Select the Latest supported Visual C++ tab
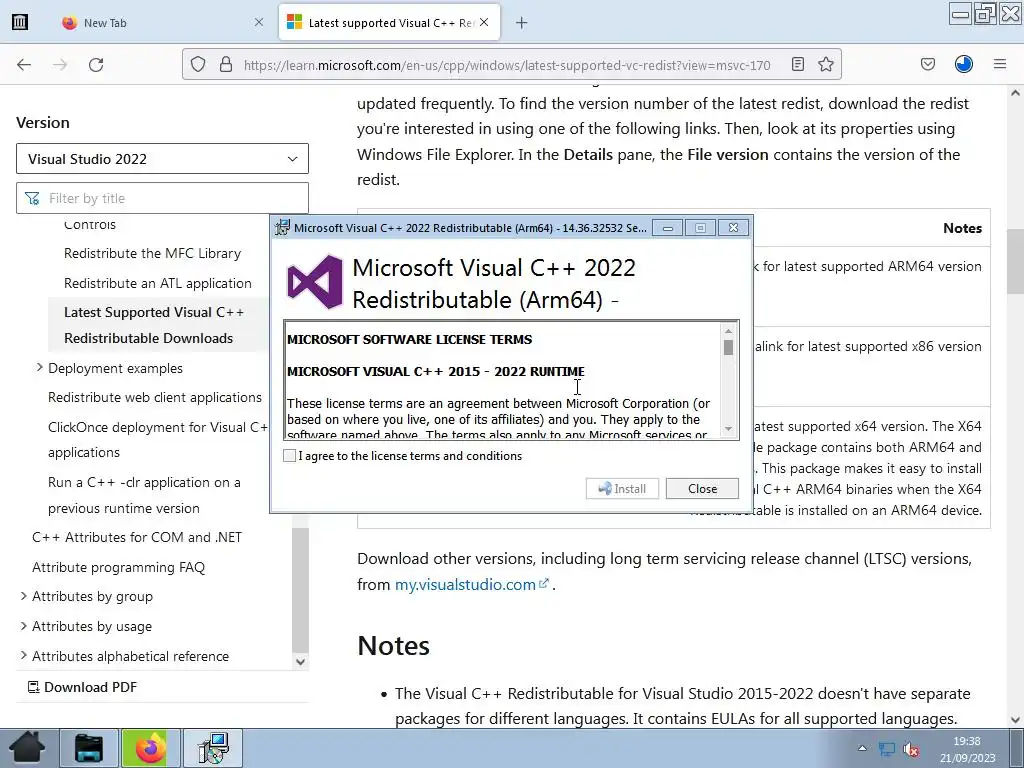The height and width of the screenshot is (768, 1024). point(390,22)
